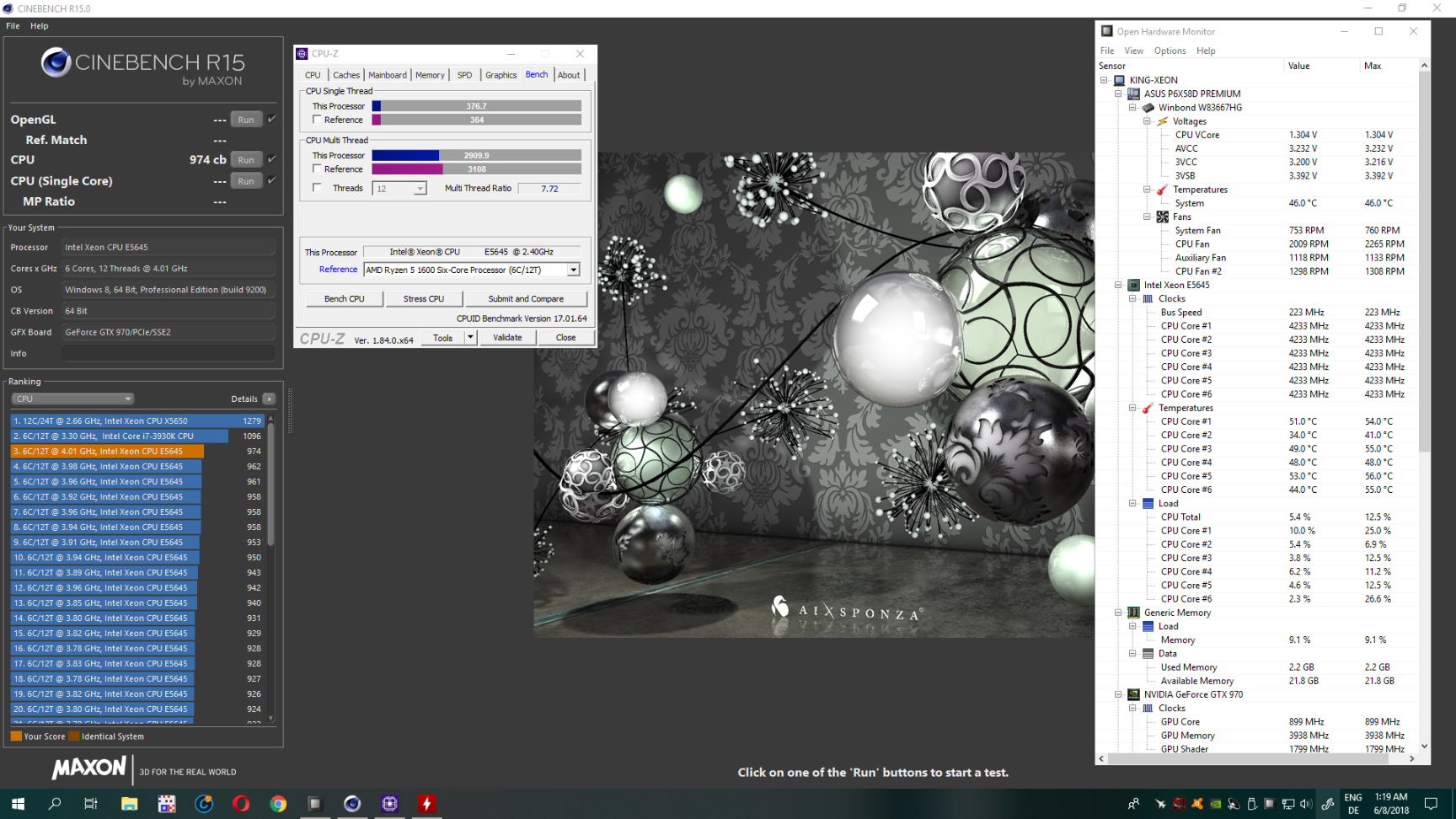Click the thermometer icon beside Winbond Temperatures
Image resolution: width=1456 pixels, height=819 pixels.
click(1162, 190)
